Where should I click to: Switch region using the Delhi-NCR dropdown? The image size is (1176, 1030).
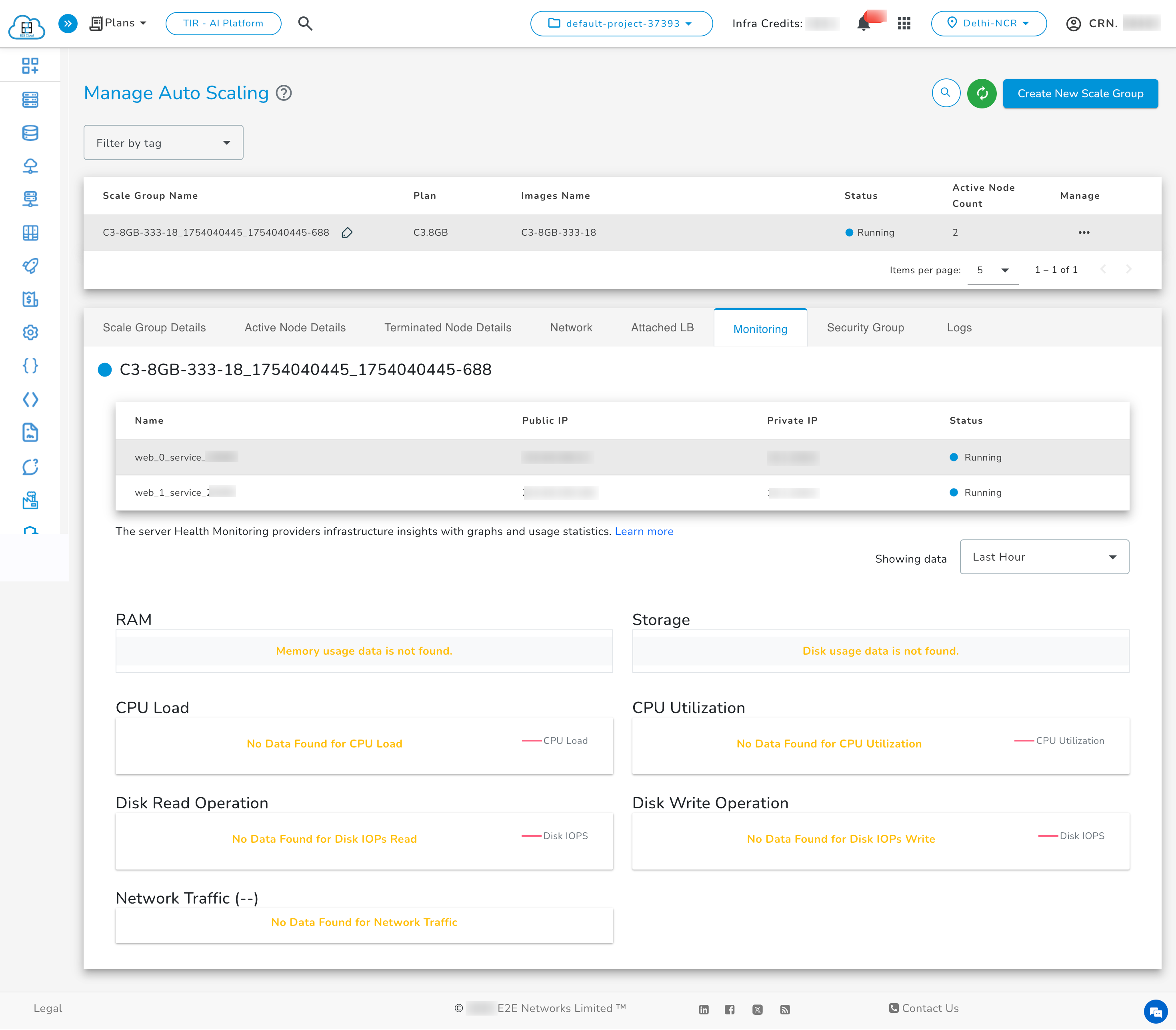[988, 24]
